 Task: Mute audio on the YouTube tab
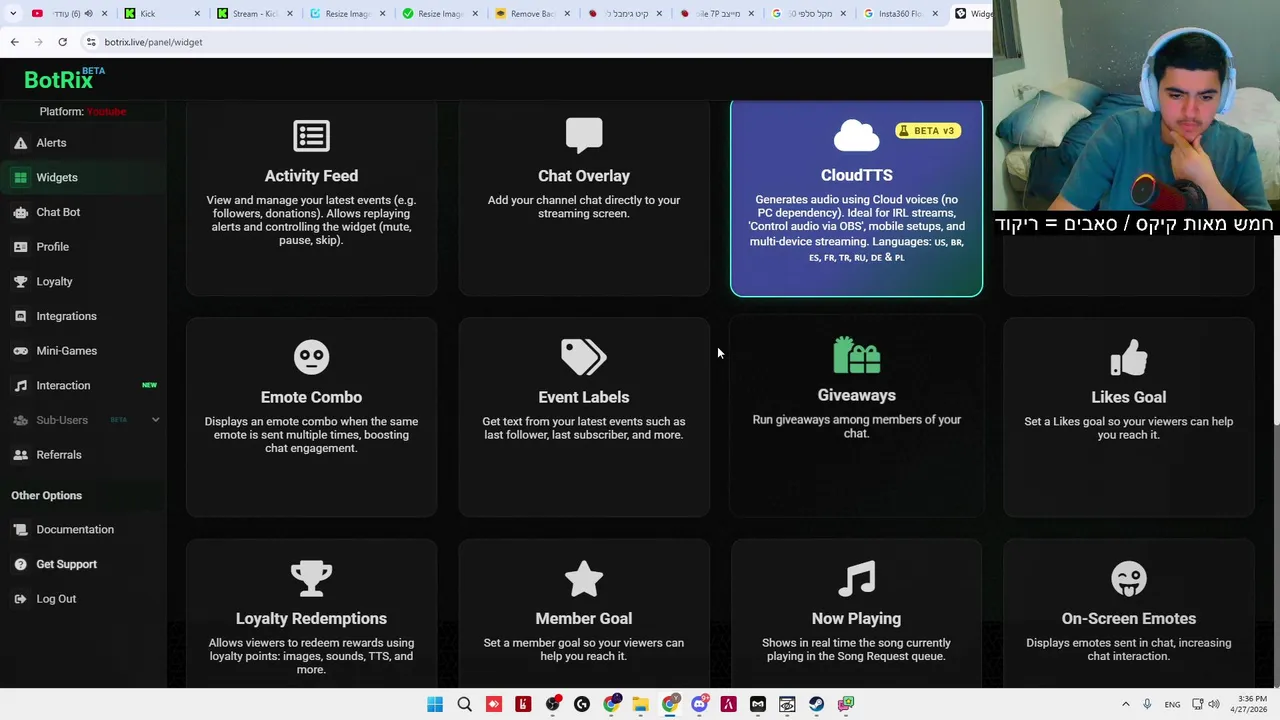[88, 14]
